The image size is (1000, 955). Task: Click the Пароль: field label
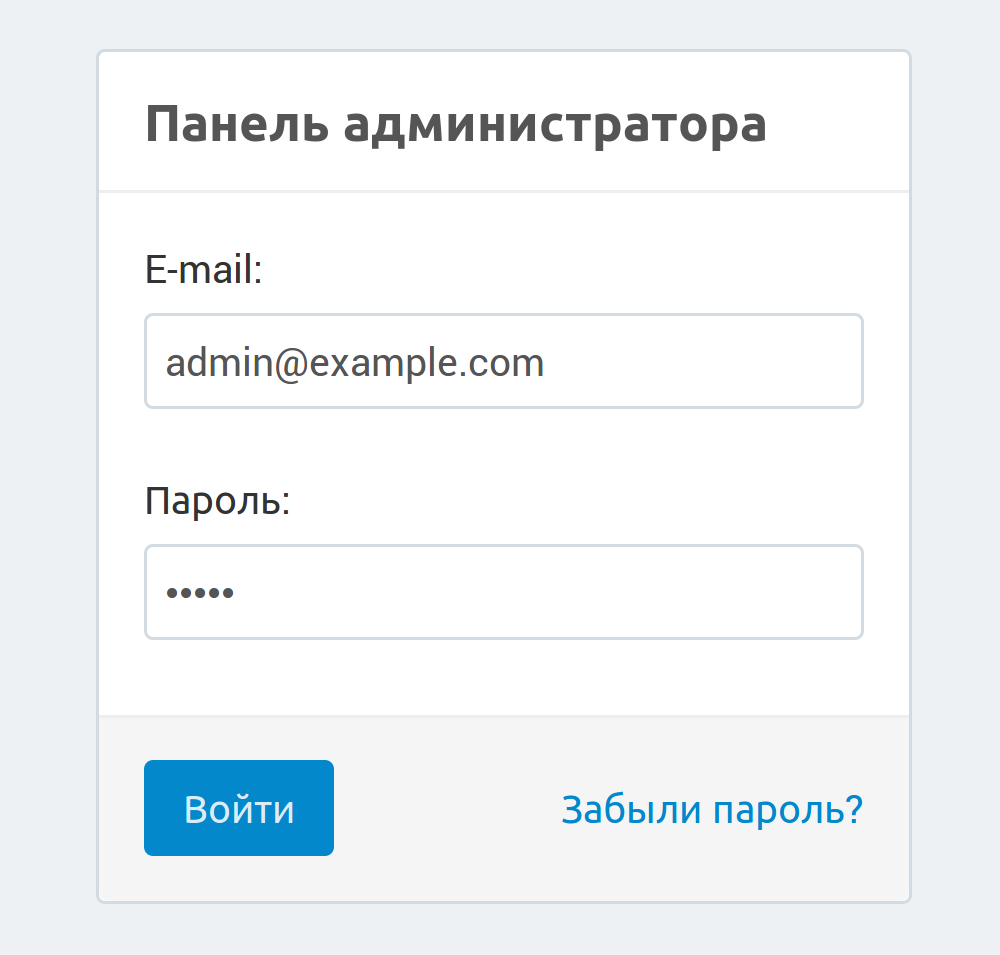217,500
